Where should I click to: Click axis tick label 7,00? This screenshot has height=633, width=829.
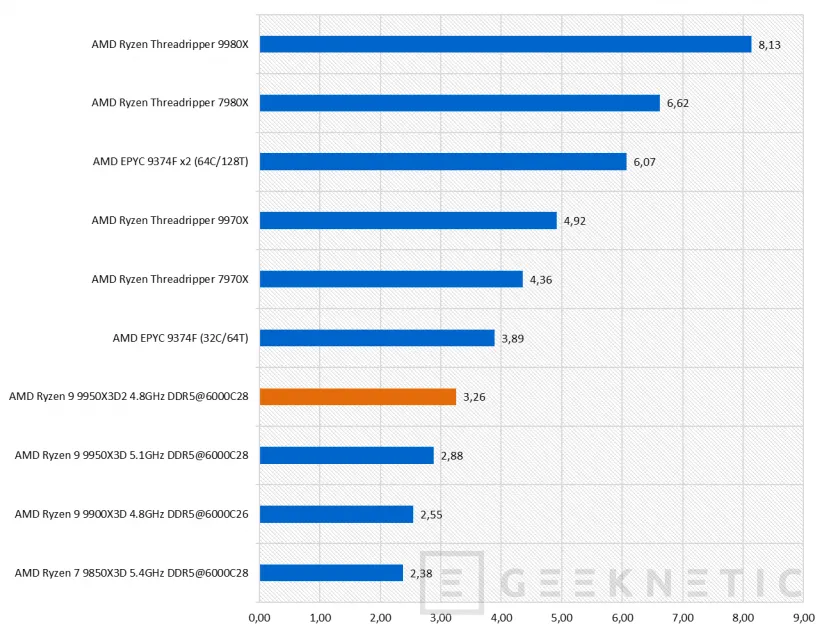pyautogui.click(x=683, y=618)
